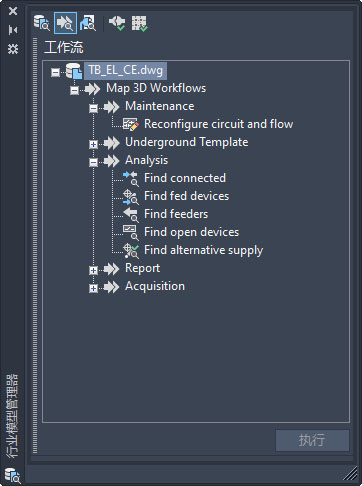
Task: Collapse the TB_EL_CE.dwg root node
Action: pos(55,72)
